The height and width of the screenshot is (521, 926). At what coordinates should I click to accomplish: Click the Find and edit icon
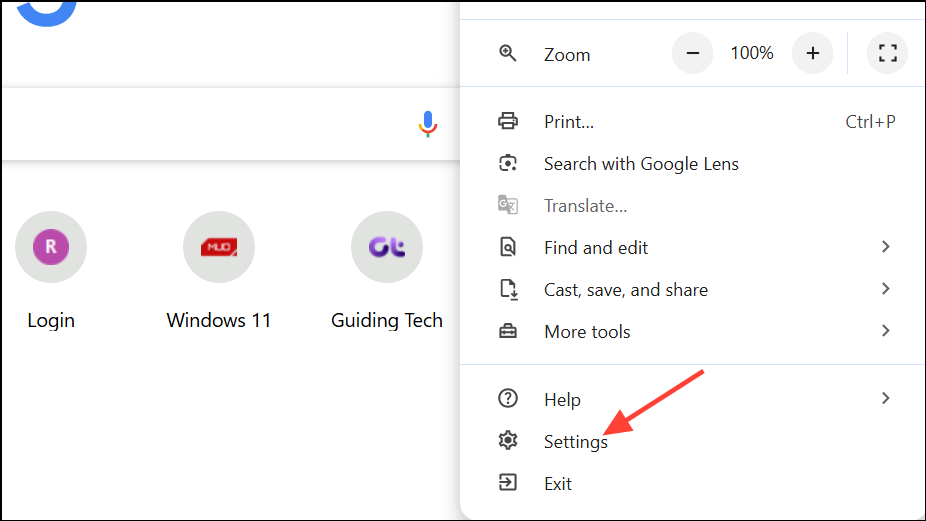click(x=508, y=248)
